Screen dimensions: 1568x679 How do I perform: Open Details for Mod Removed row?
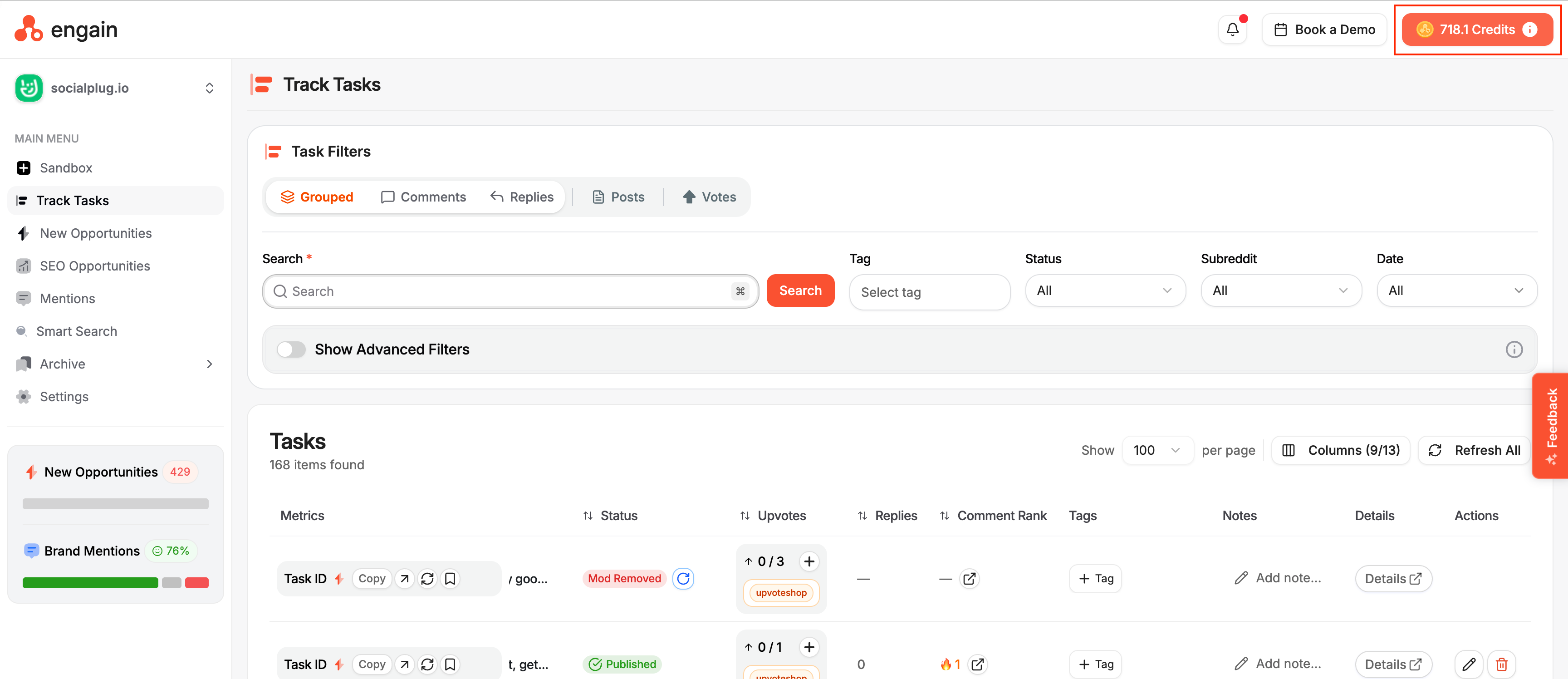pos(1393,579)
